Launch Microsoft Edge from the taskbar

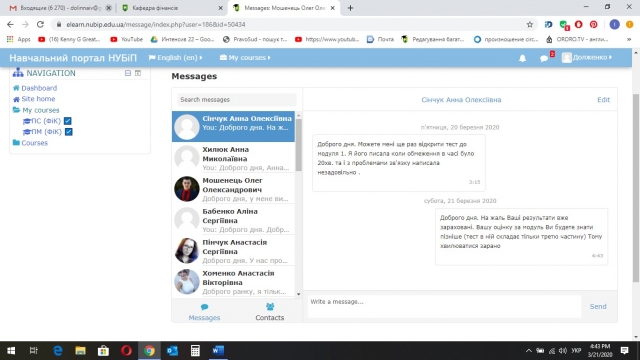[58, 351]
